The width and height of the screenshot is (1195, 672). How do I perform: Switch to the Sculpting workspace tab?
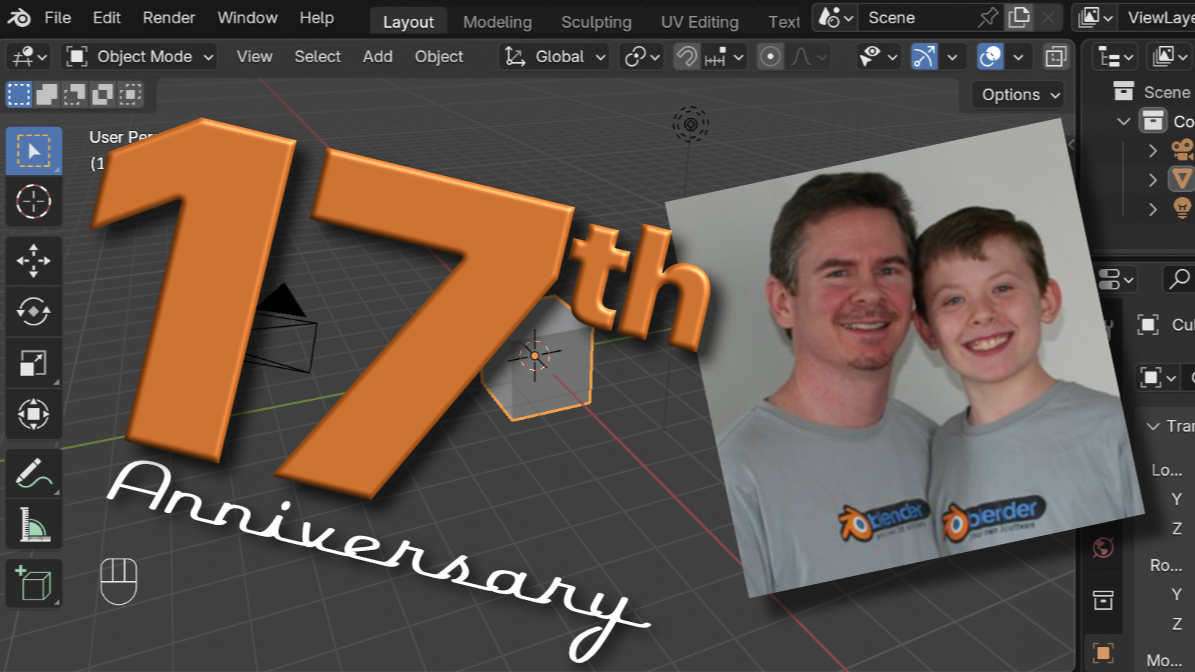[596, 22]
